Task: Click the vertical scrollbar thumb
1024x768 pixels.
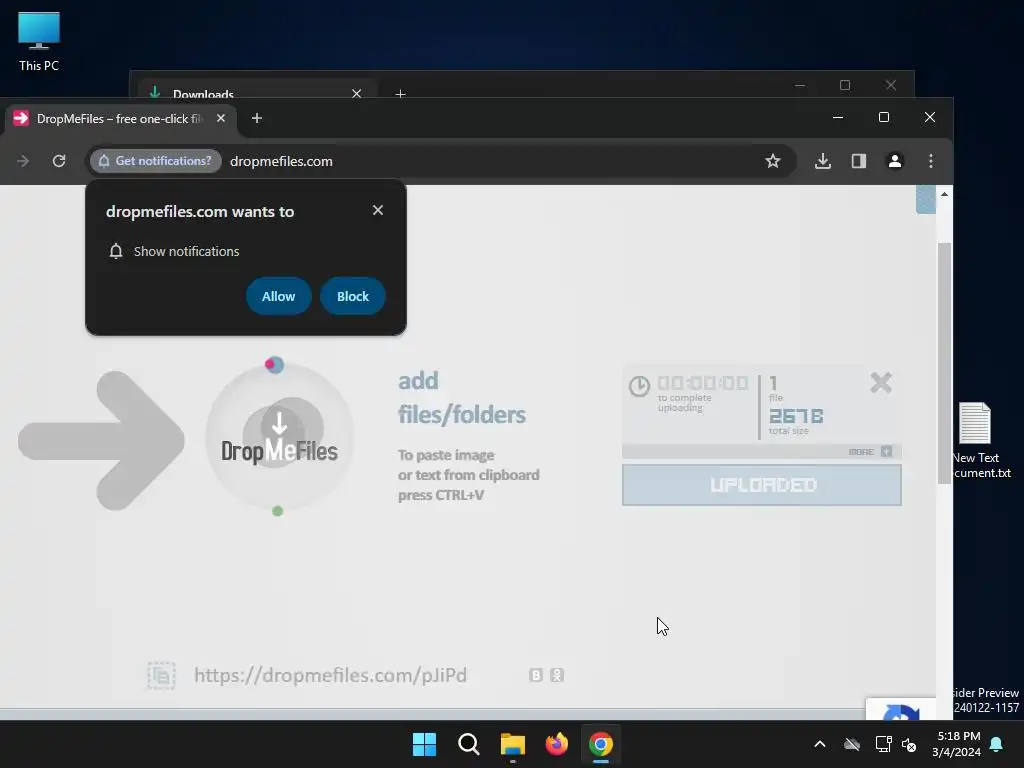Action: [x=944, y=362]
